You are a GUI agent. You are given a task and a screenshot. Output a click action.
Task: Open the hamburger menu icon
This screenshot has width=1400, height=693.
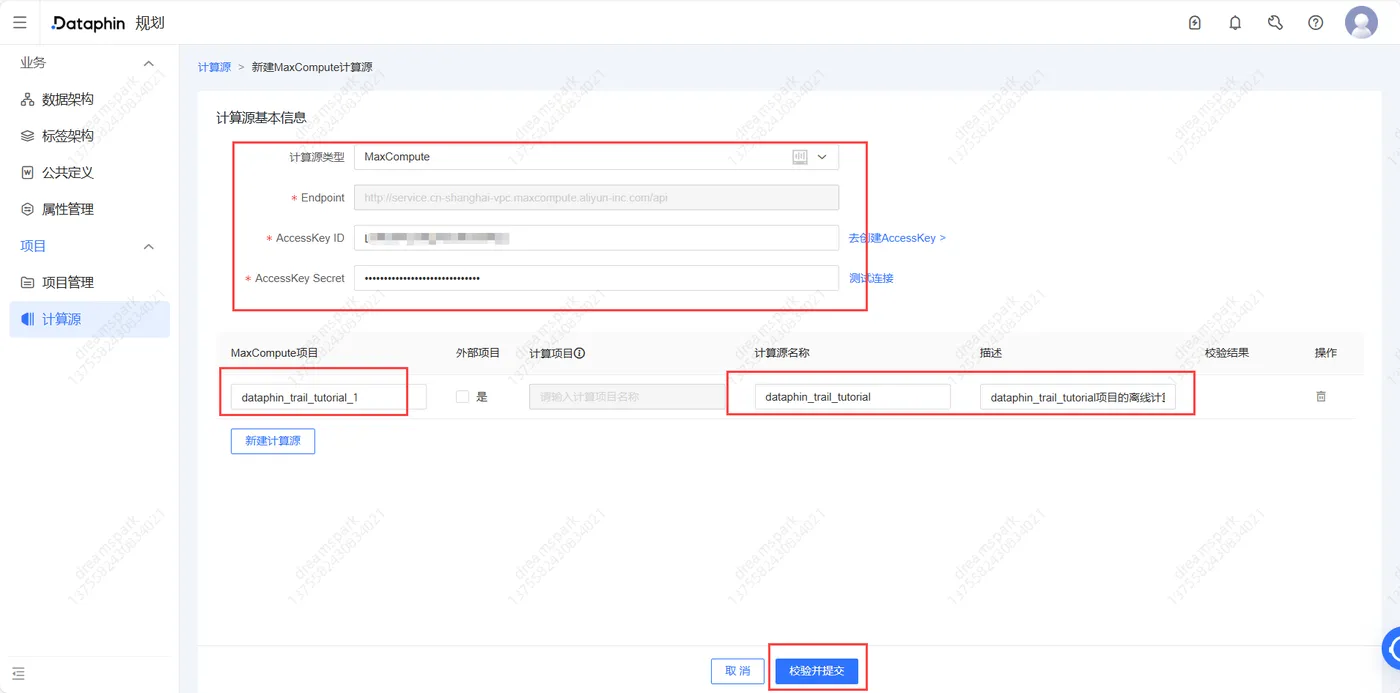pos(20,22)
